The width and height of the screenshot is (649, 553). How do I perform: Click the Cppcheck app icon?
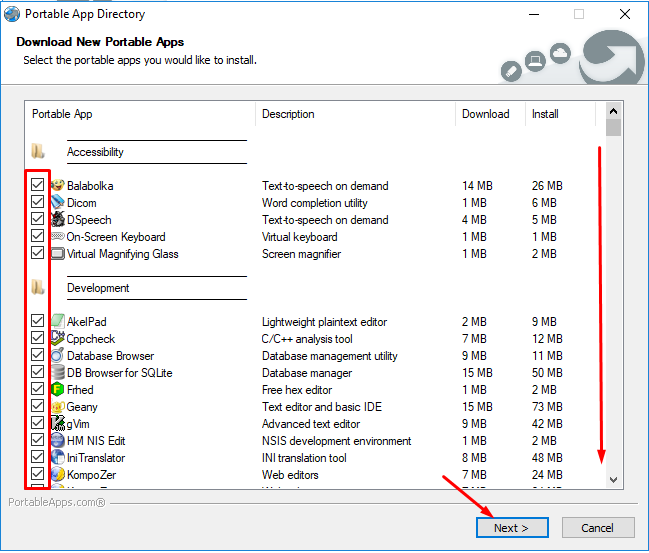point(58,338)
